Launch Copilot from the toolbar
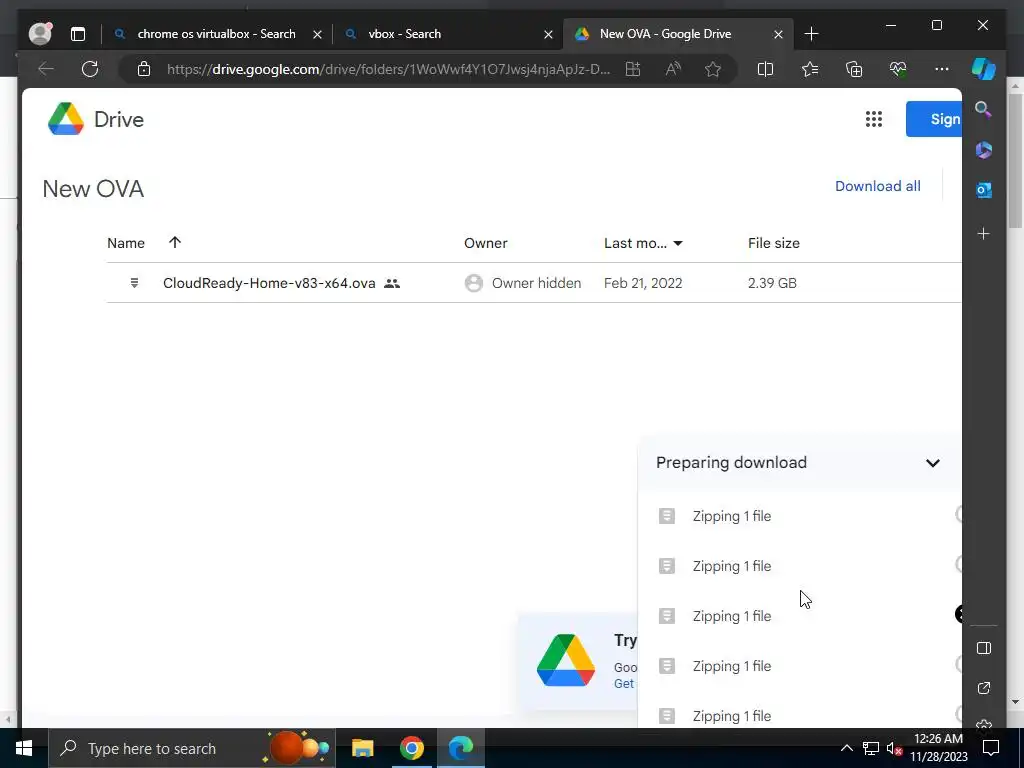1024x768 pixels. click(x=984, y=69)
